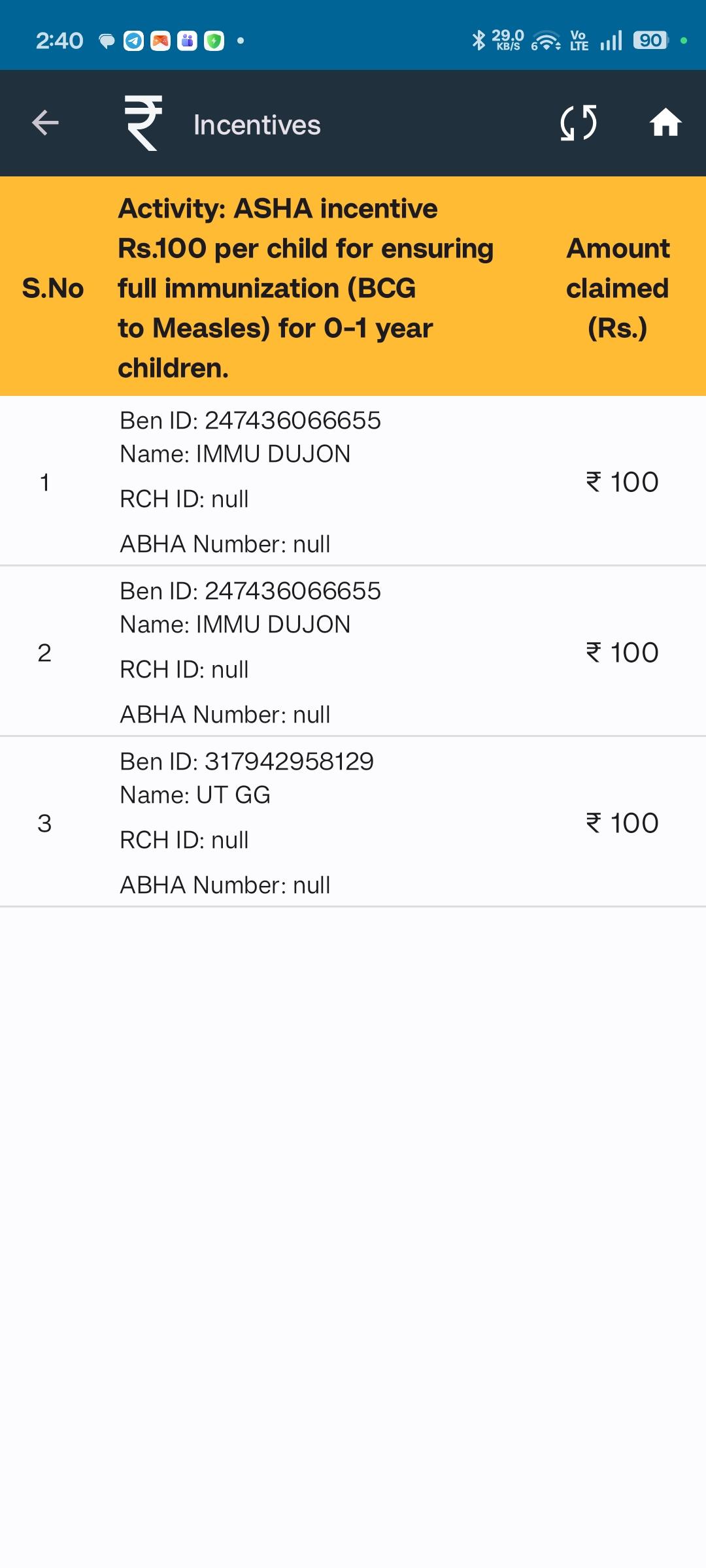Tap battery indicator showing 90

[x=650, y=41]
